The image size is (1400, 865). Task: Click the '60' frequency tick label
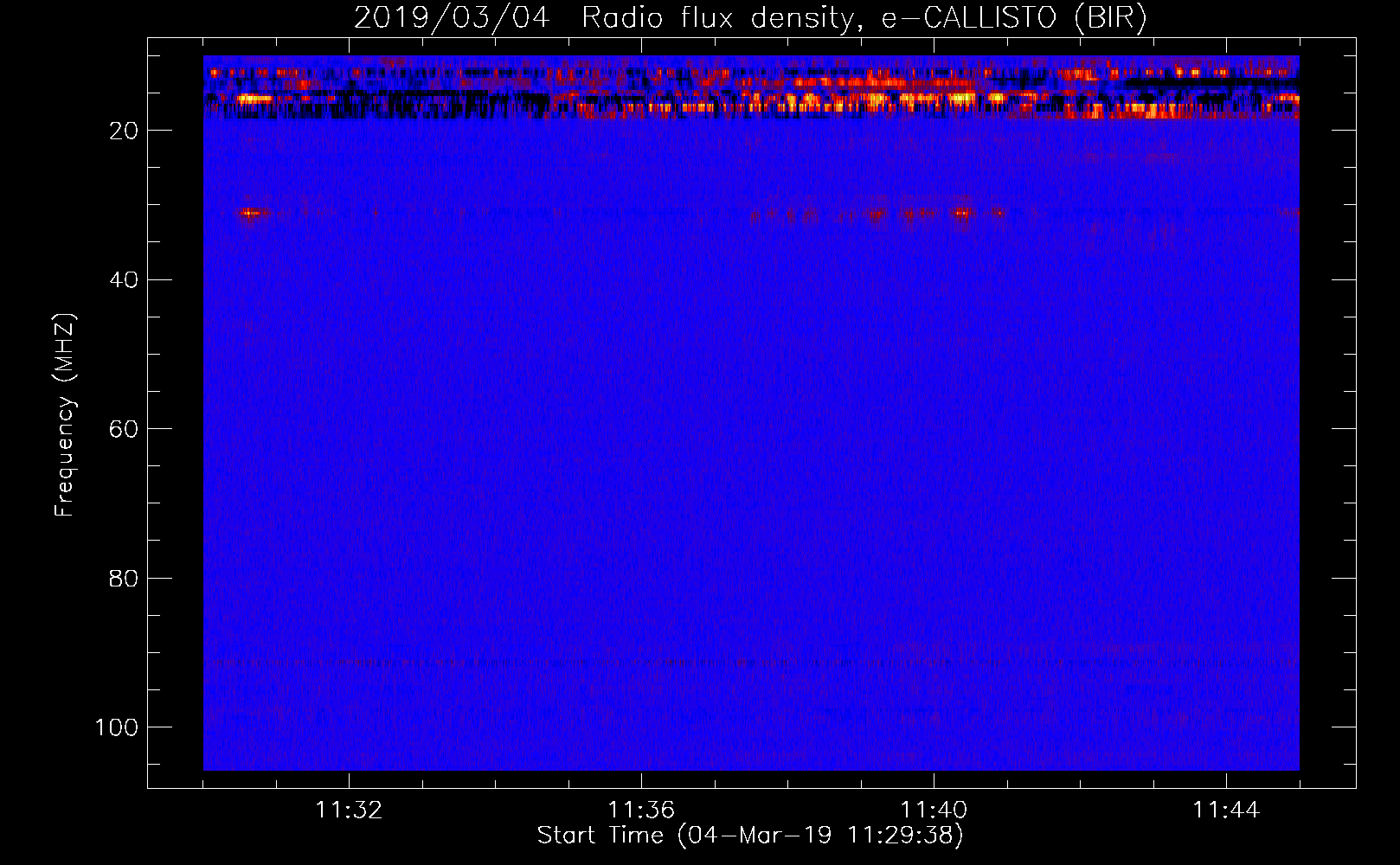point(124,429)
